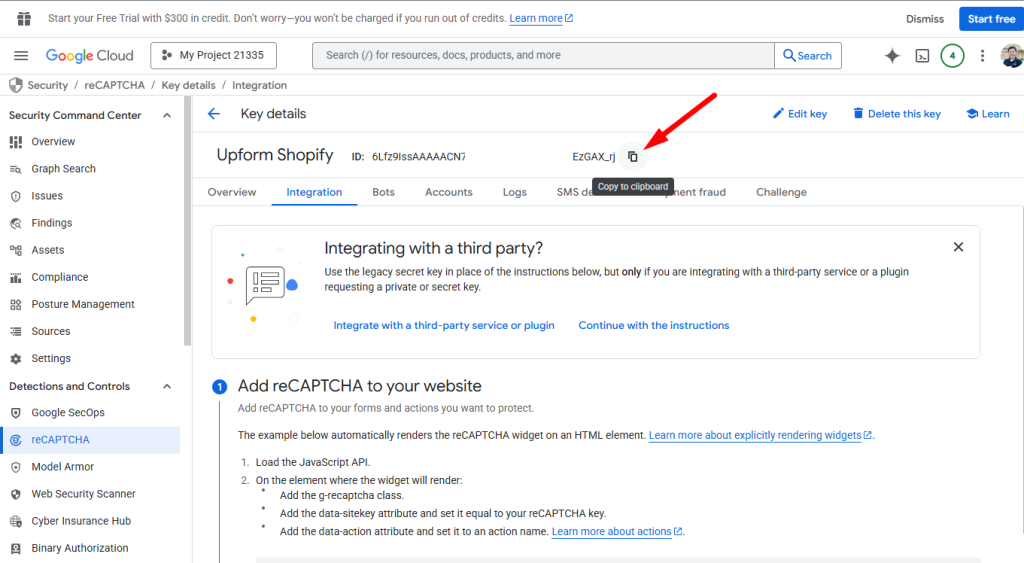Open Learn more link in trial banner

[x=541, y=18]
